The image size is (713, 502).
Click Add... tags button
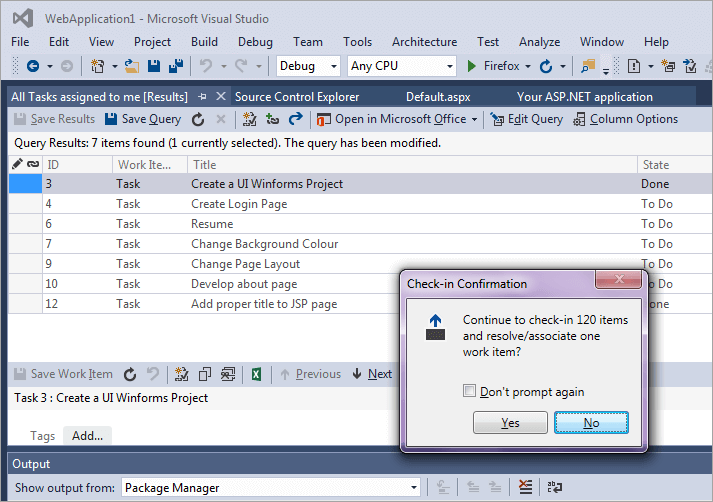pos(87,436)
